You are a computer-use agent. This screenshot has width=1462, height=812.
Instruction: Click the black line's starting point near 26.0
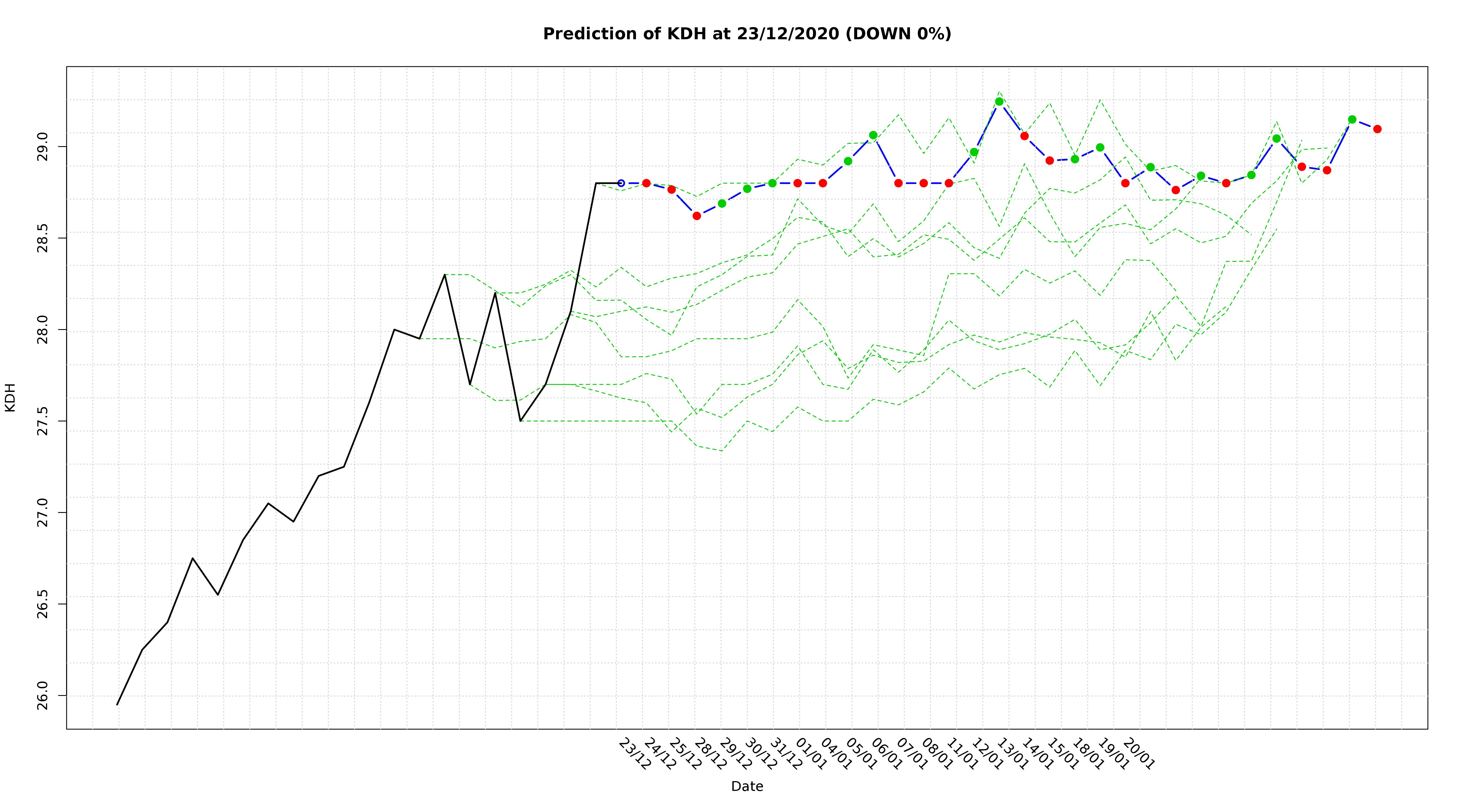pyautogui.click(x=118, y=704)
